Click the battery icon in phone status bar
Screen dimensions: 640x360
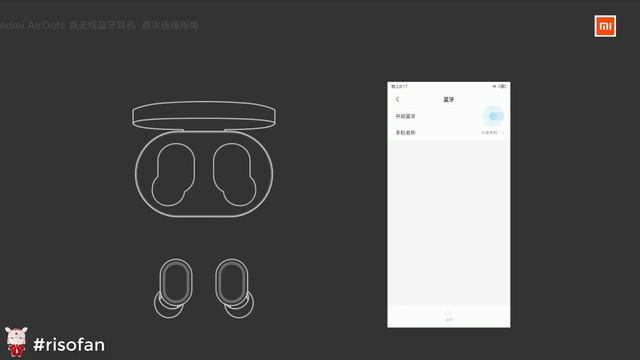tap(502, 87)
